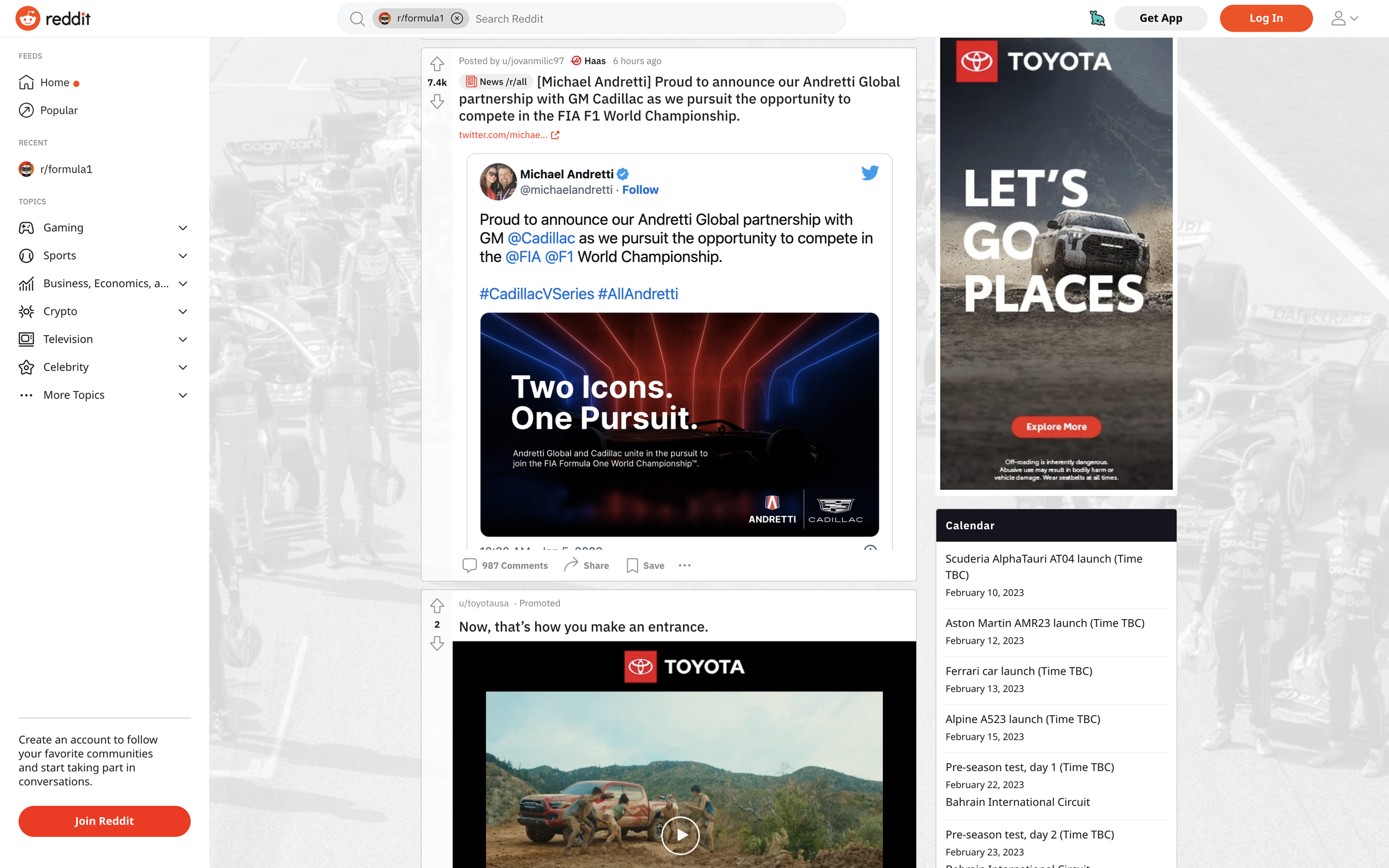This screenshot has width=1389, height=868.
Task: Click the Get App button
Action: coord(1161,18)
